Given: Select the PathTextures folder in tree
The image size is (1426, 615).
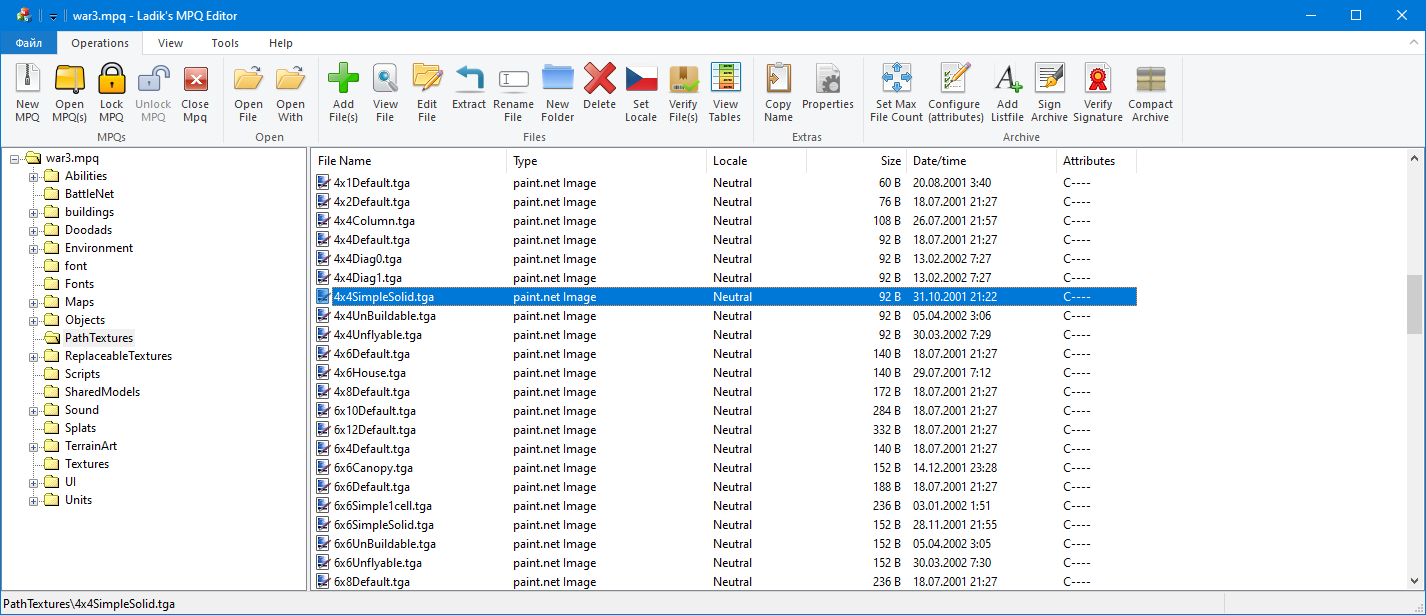Looking at the screenshot, I should [x=99, y=338].
